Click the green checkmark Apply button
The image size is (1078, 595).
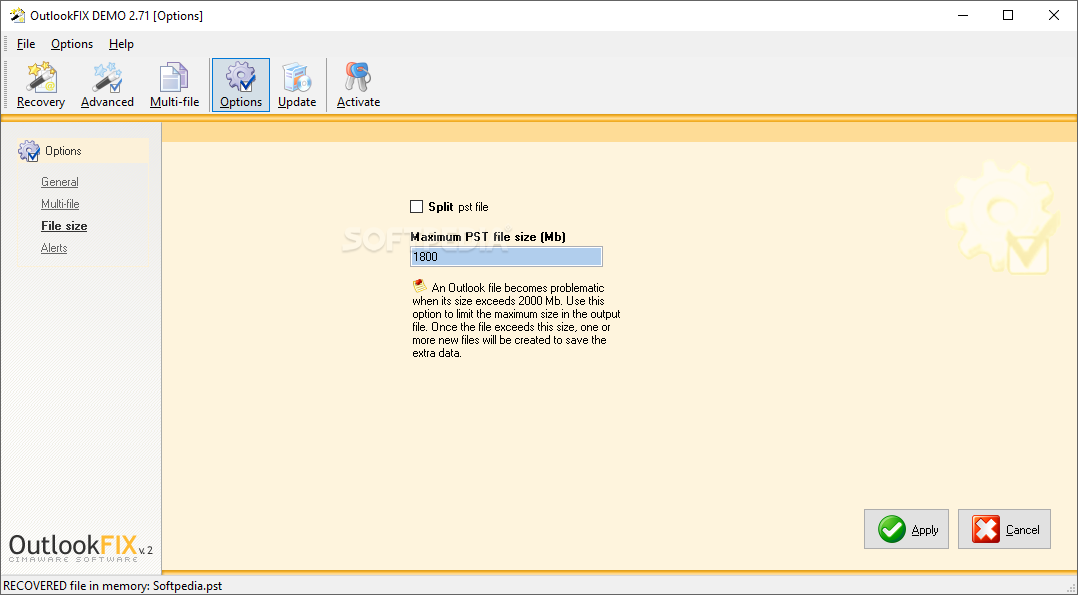(x=906, y=529)
